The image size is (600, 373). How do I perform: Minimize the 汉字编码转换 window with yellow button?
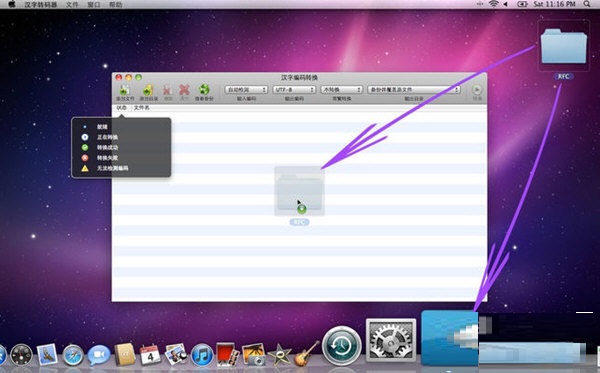pos(129,77)
